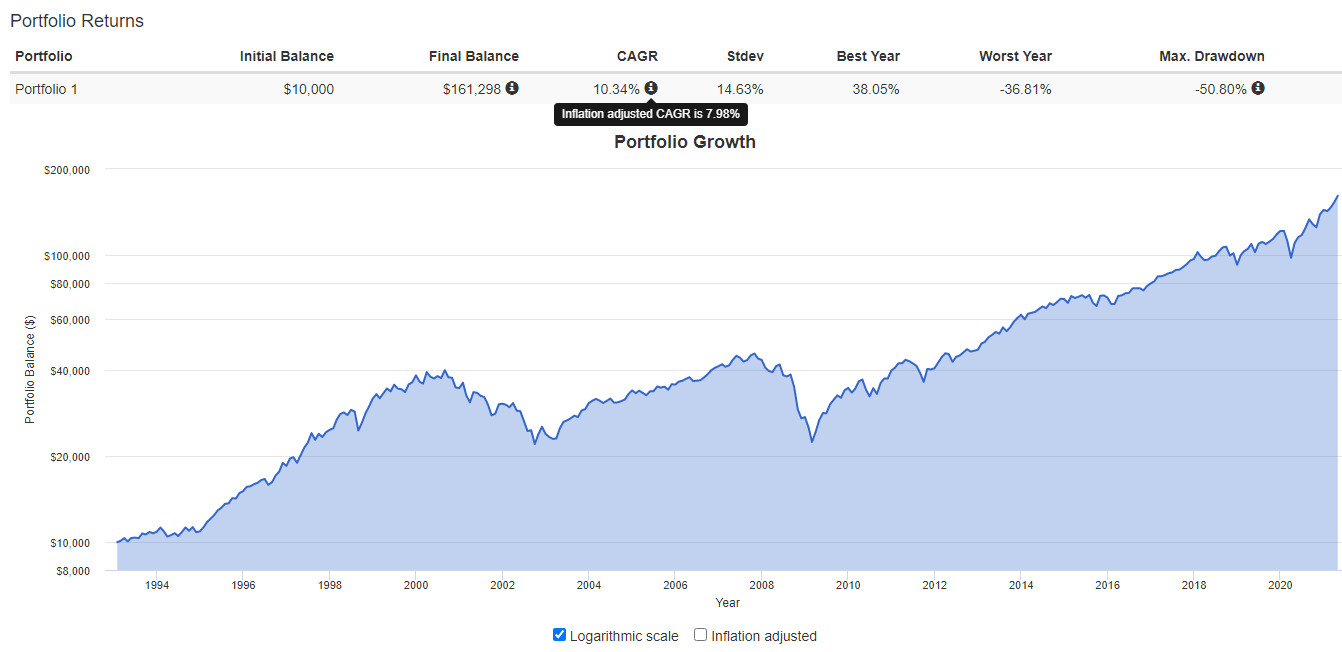Click the Best Year column header
1342x652 pixels.
coord(868,56)
